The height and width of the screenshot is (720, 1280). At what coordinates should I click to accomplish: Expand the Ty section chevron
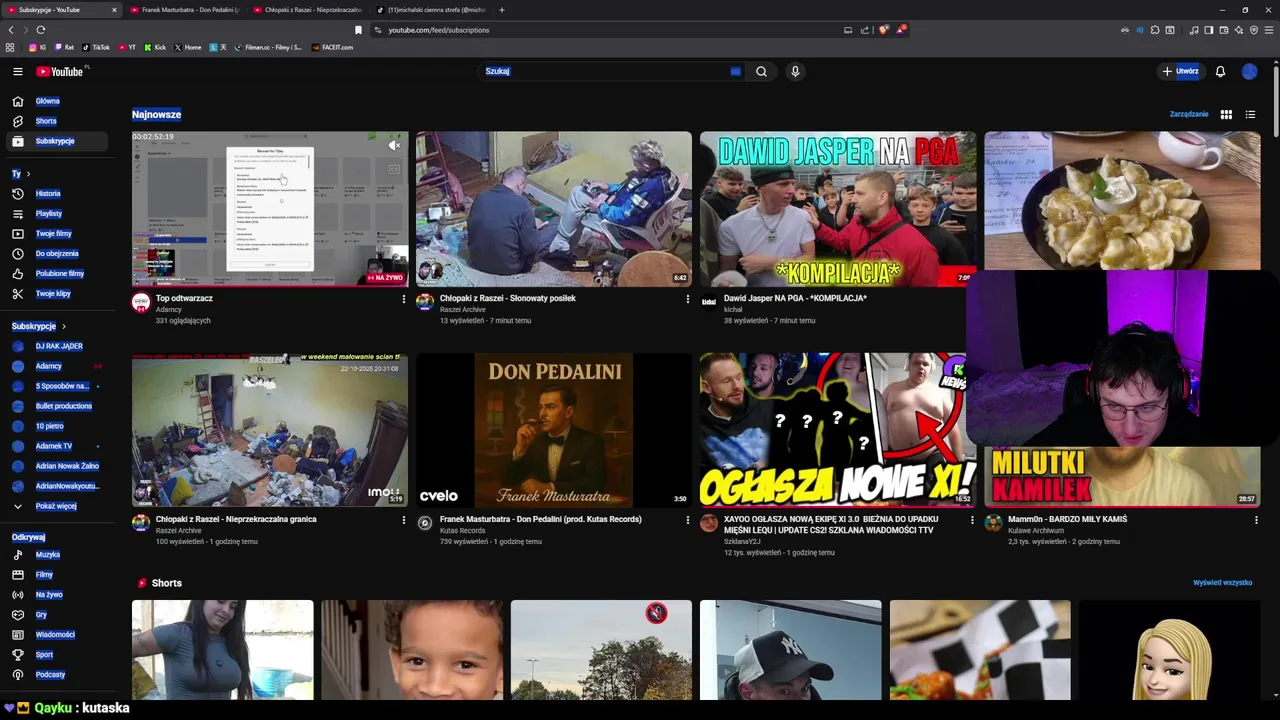tap(28, 174)
